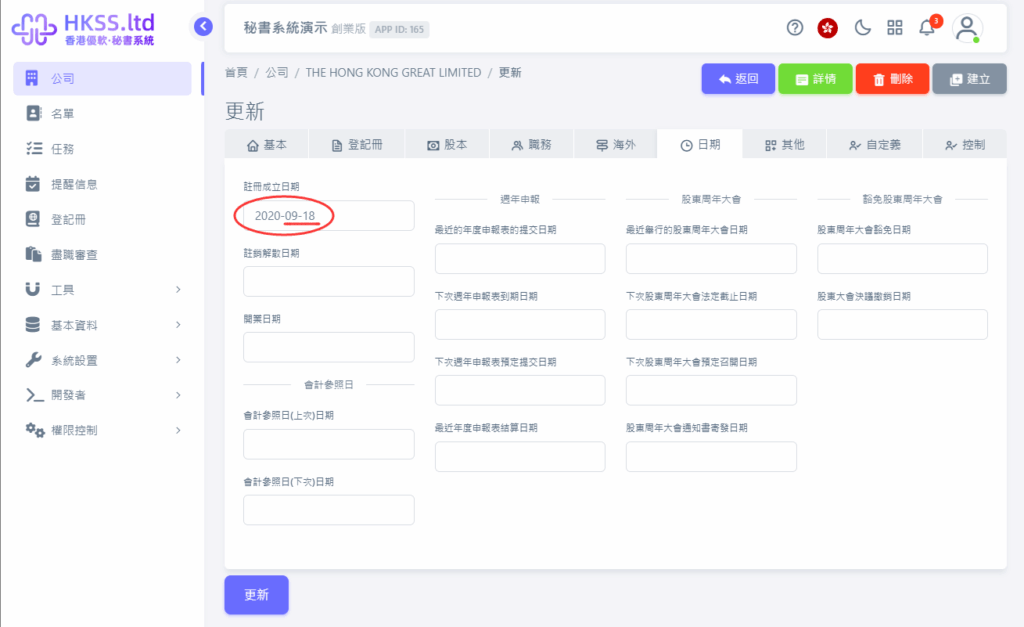Image resolution: width=1024 pixels, height=627 pixels.
Task: Click the purple 更新 submit button
Action: click(x=256, y=594)
